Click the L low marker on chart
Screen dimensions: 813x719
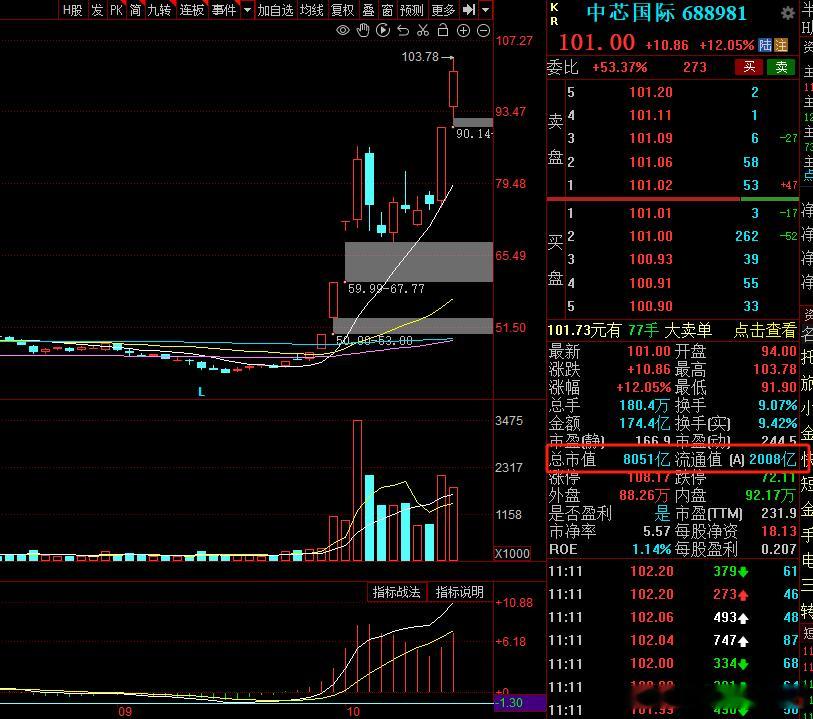pyautogui.click(x=201, y=392)
